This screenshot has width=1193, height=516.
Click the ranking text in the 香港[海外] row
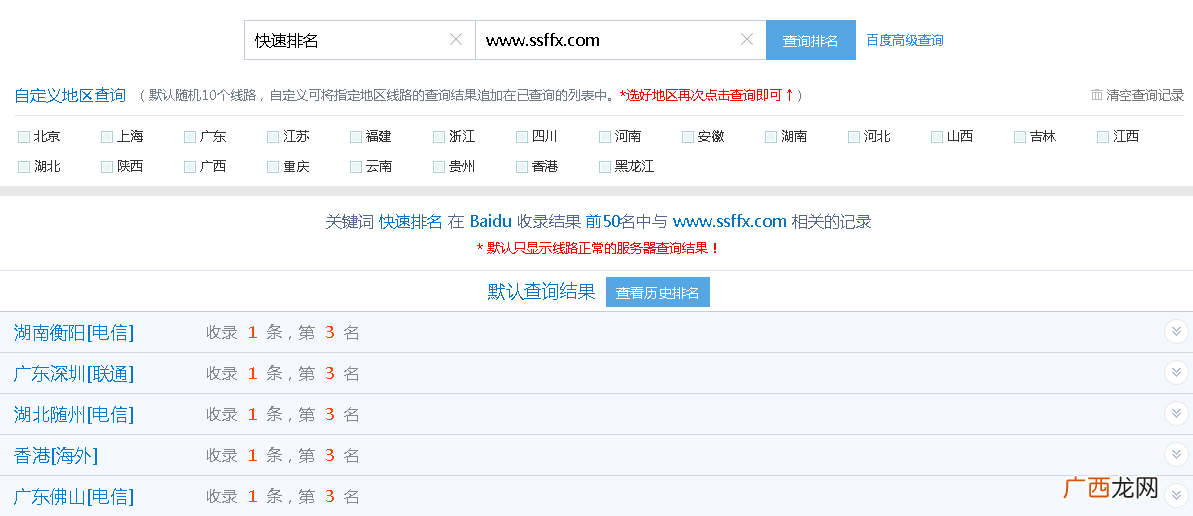coord(282,455)
